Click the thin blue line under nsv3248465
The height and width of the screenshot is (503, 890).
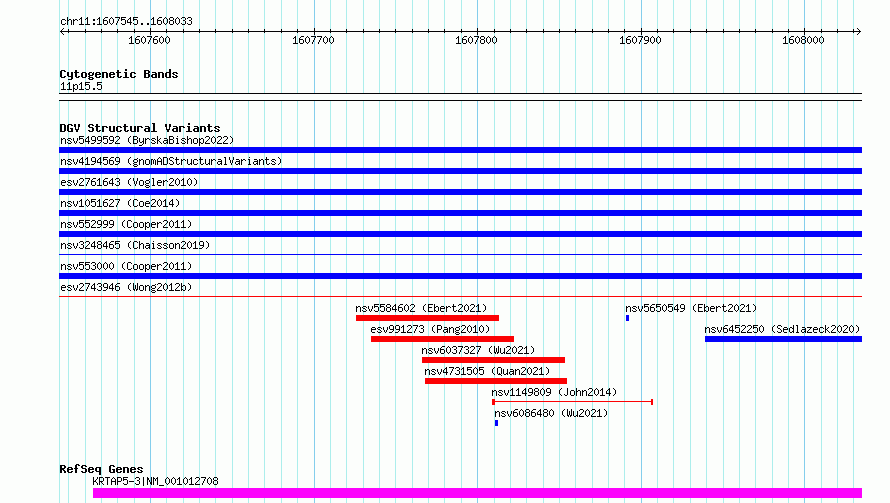coord(460,254)
